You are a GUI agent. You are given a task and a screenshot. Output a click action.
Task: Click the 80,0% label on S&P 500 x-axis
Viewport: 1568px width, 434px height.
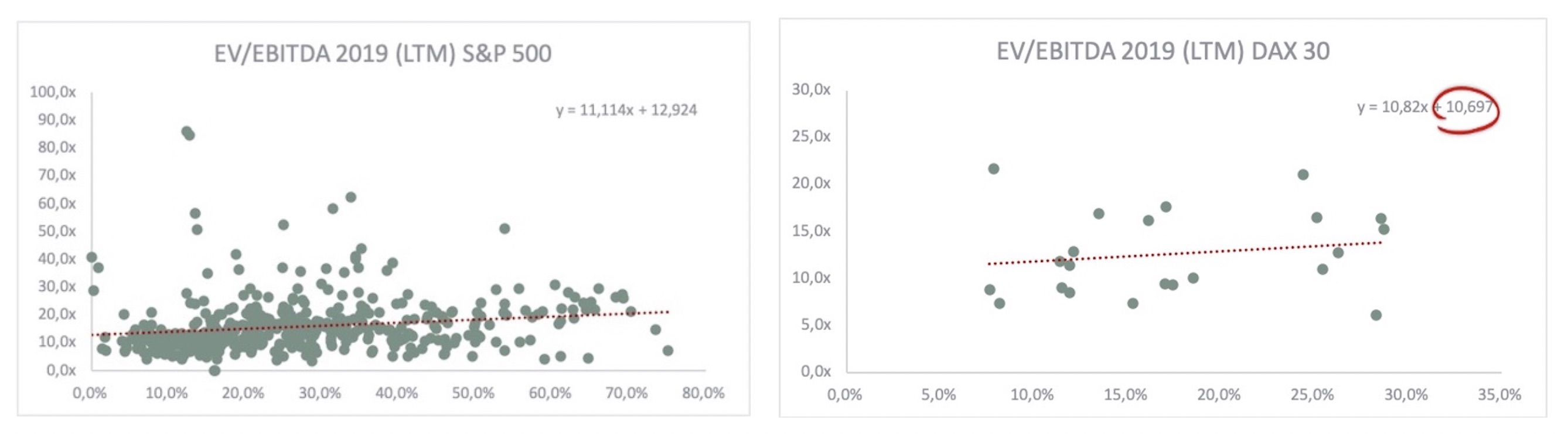click(x=703, y=393)
